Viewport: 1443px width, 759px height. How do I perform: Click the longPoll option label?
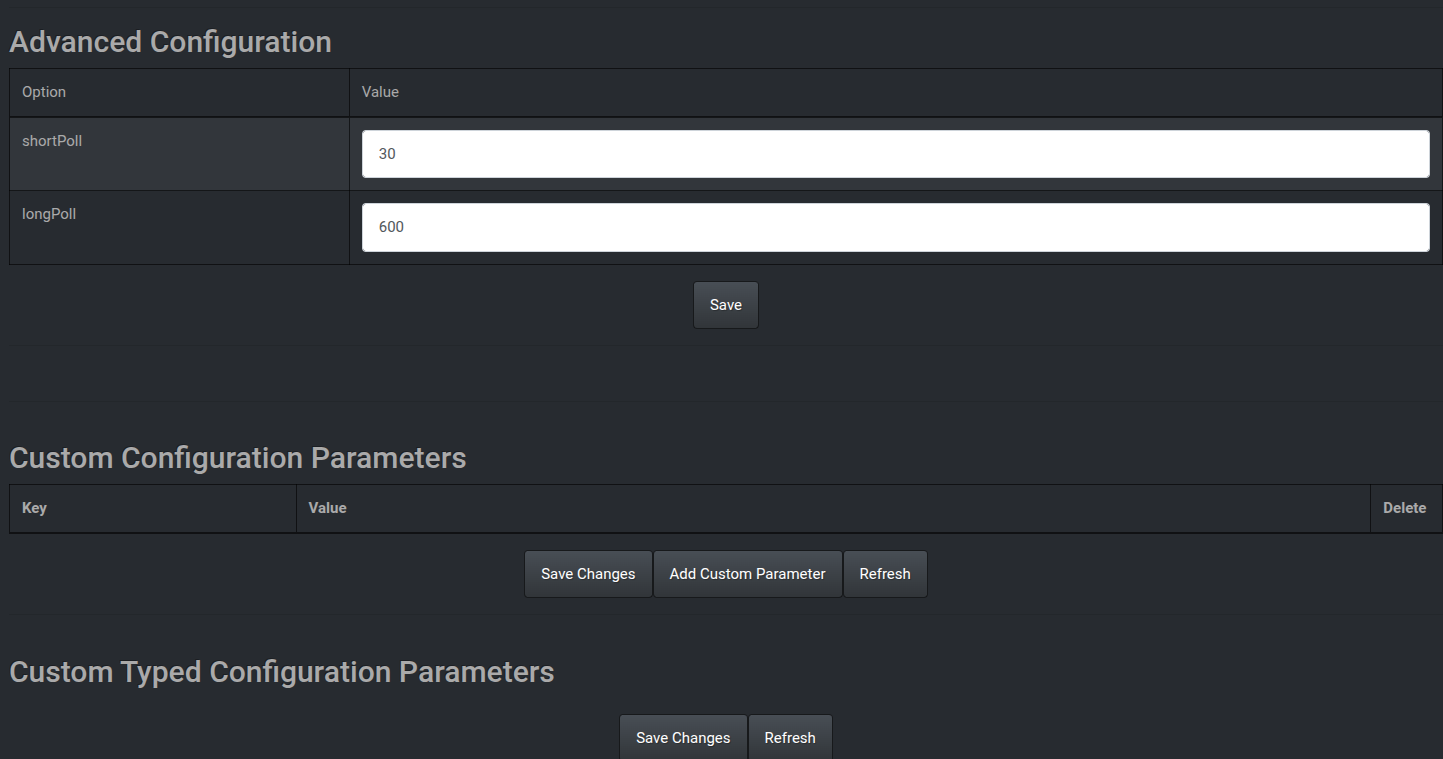coord(49,214)
